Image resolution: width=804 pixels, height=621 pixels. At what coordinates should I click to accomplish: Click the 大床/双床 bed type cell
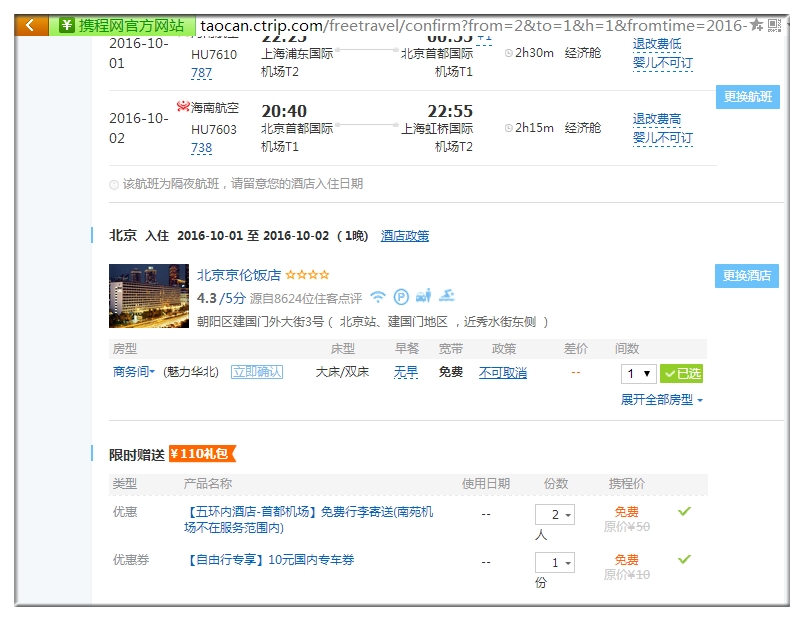coord(342,372)
